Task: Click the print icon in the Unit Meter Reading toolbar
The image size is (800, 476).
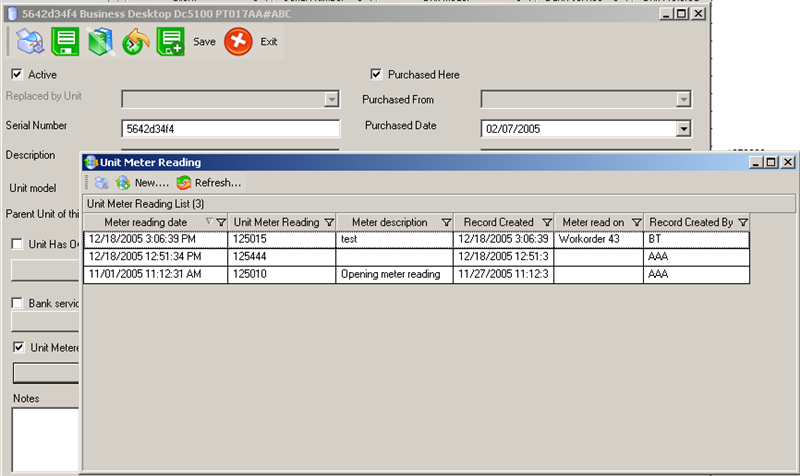Action: pyautogui.click(x=102, y=183)
